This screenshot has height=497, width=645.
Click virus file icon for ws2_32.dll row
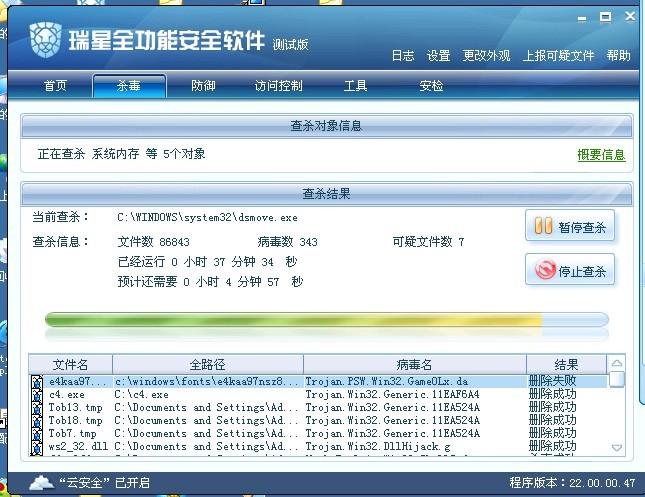[37, 447]
